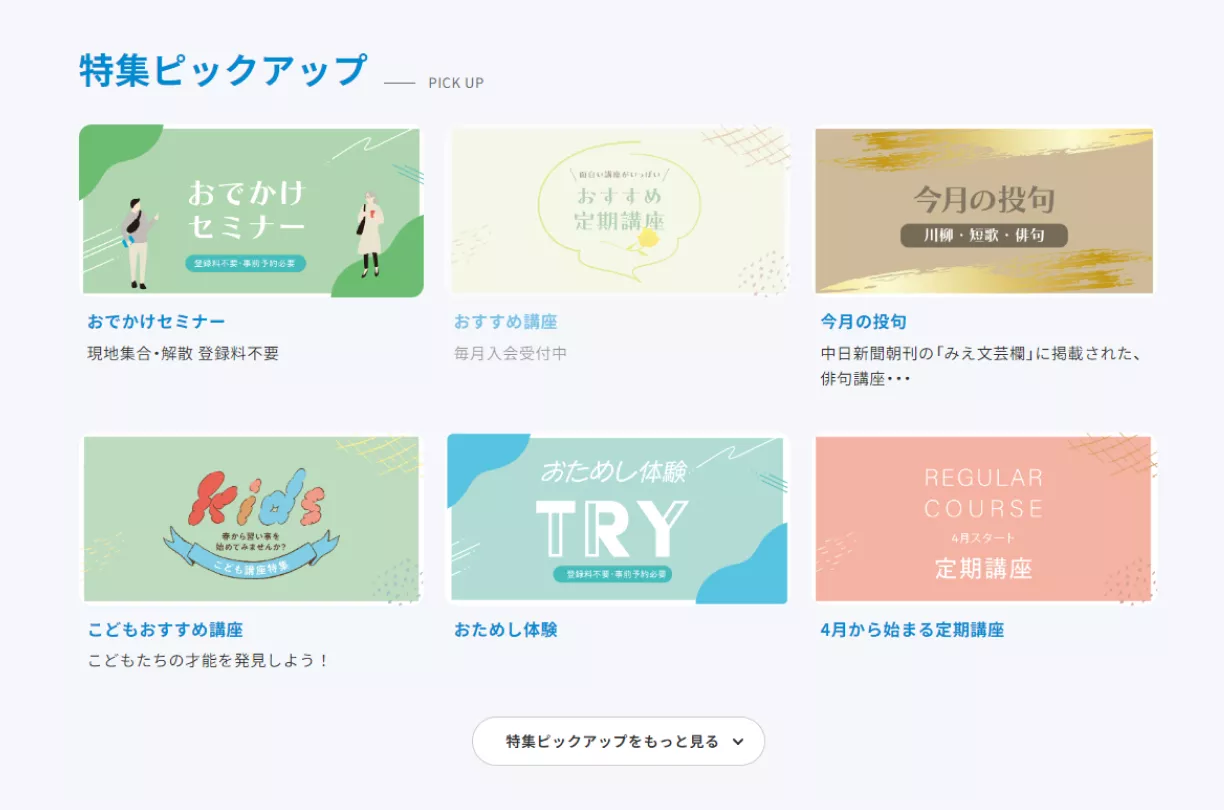Click the PICK UP subtitle label
This screenshot has width=1224, height=810.
456,83
